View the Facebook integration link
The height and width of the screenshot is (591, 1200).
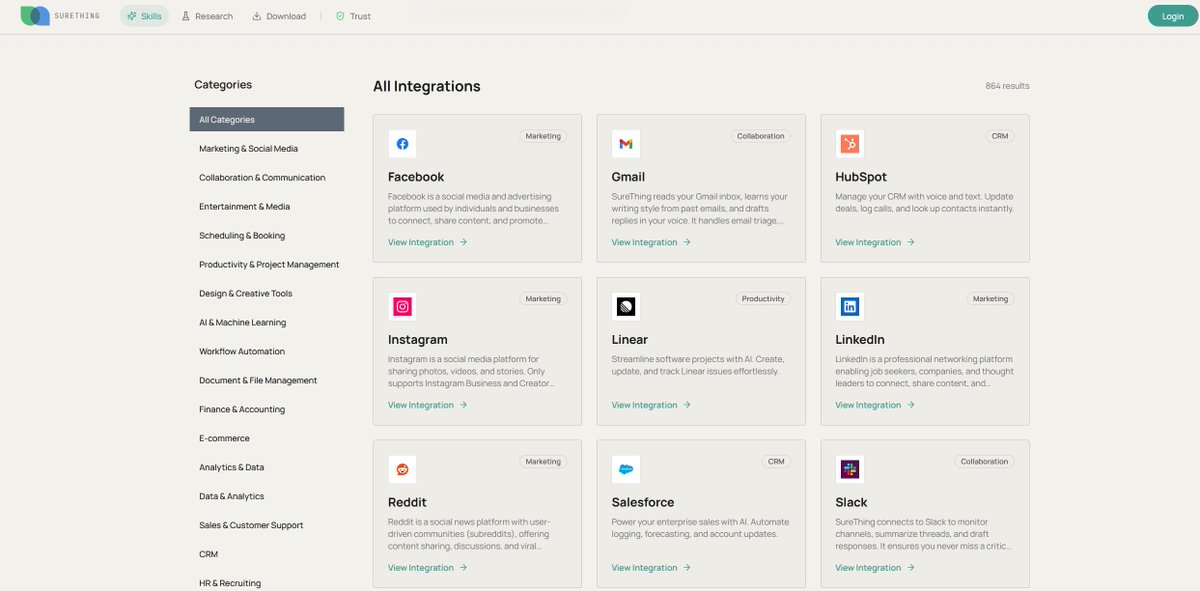[428, 242]
